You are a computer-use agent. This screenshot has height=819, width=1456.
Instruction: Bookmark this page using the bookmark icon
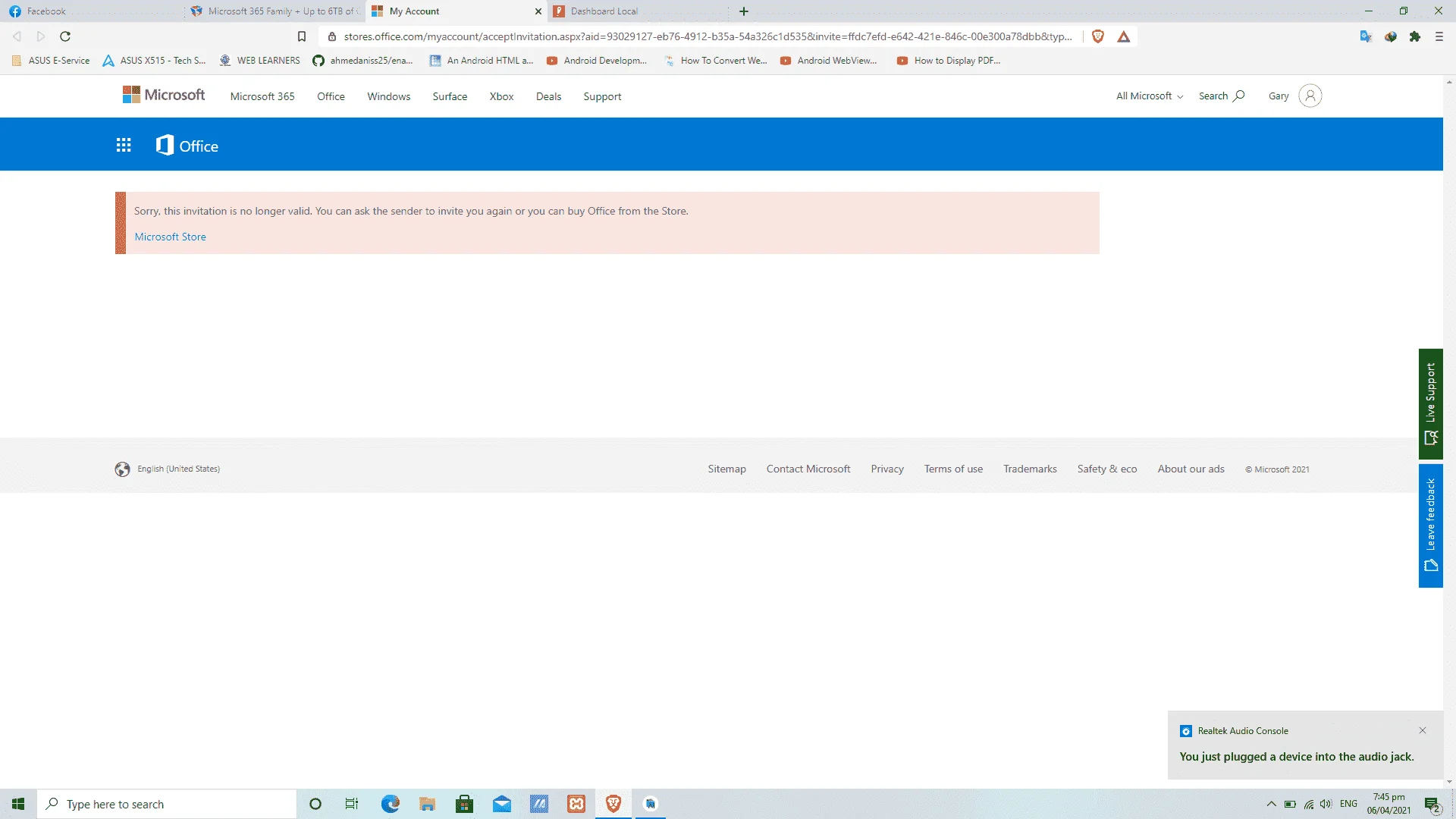point(302,36)
